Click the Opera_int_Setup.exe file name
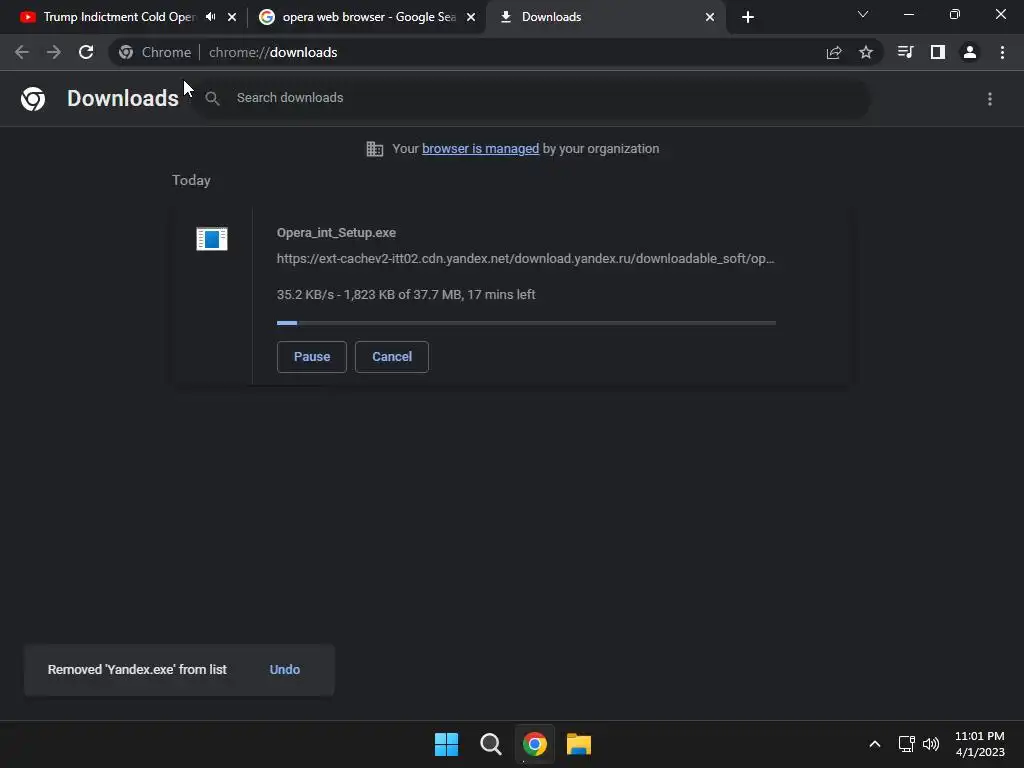1024x768 pixels. point(336,233)
